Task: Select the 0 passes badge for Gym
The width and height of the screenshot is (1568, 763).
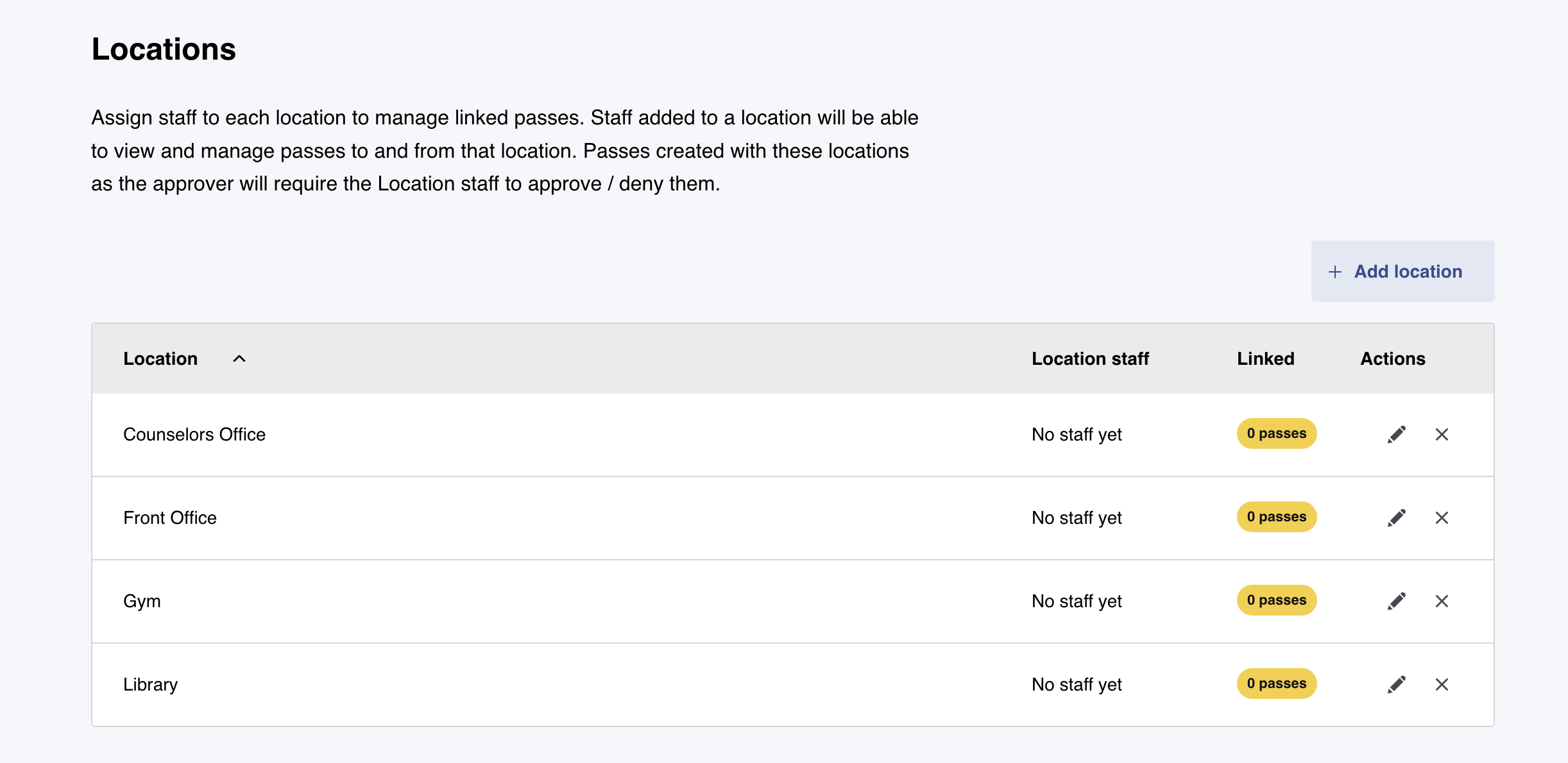Action: [1276, 600]
